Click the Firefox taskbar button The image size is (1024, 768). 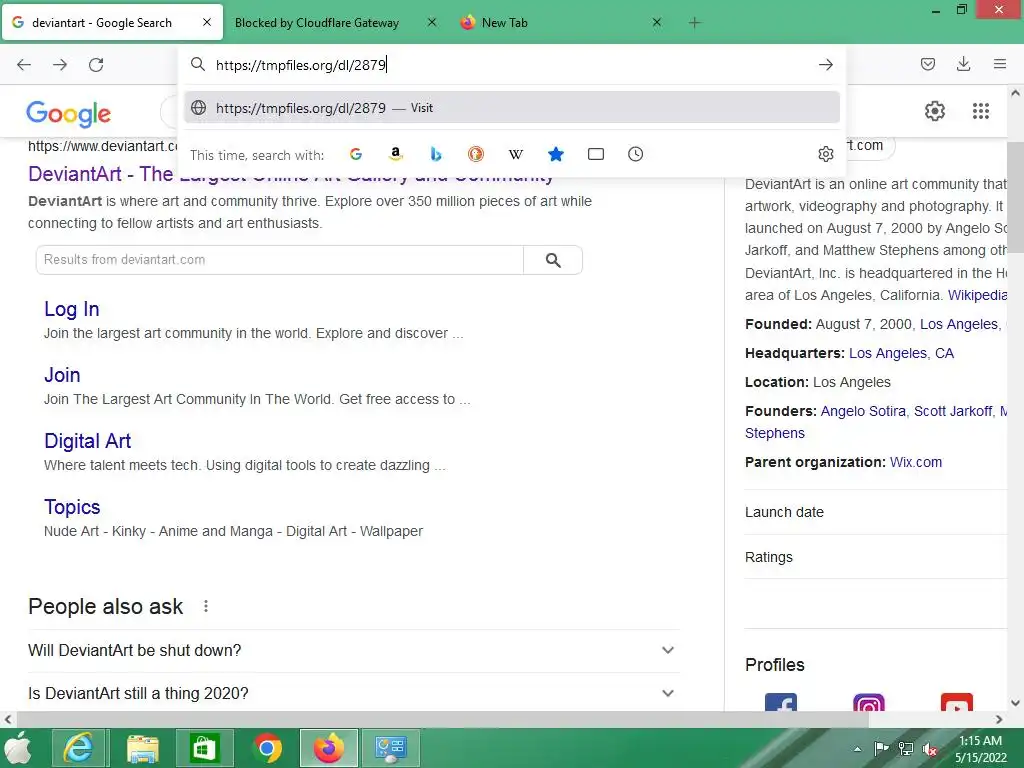coord(328,748)
